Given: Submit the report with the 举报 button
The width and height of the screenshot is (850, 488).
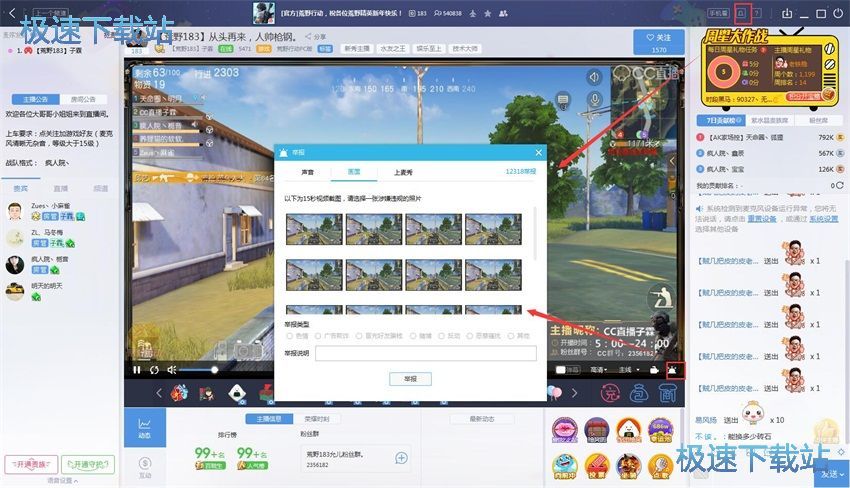Looking at the screenshot, I should pos(410,379).
